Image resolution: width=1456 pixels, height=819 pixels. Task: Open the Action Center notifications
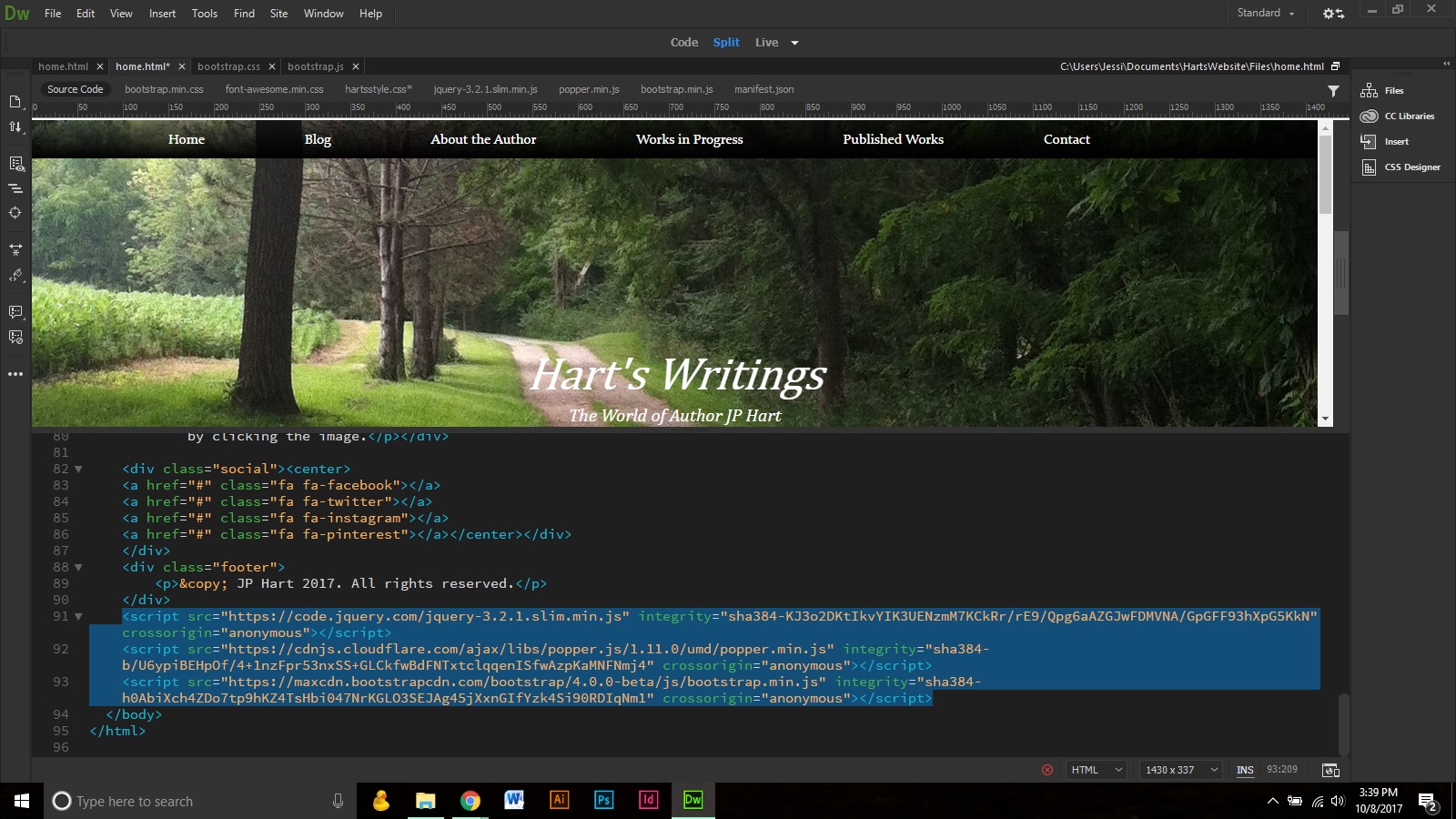1428,802
